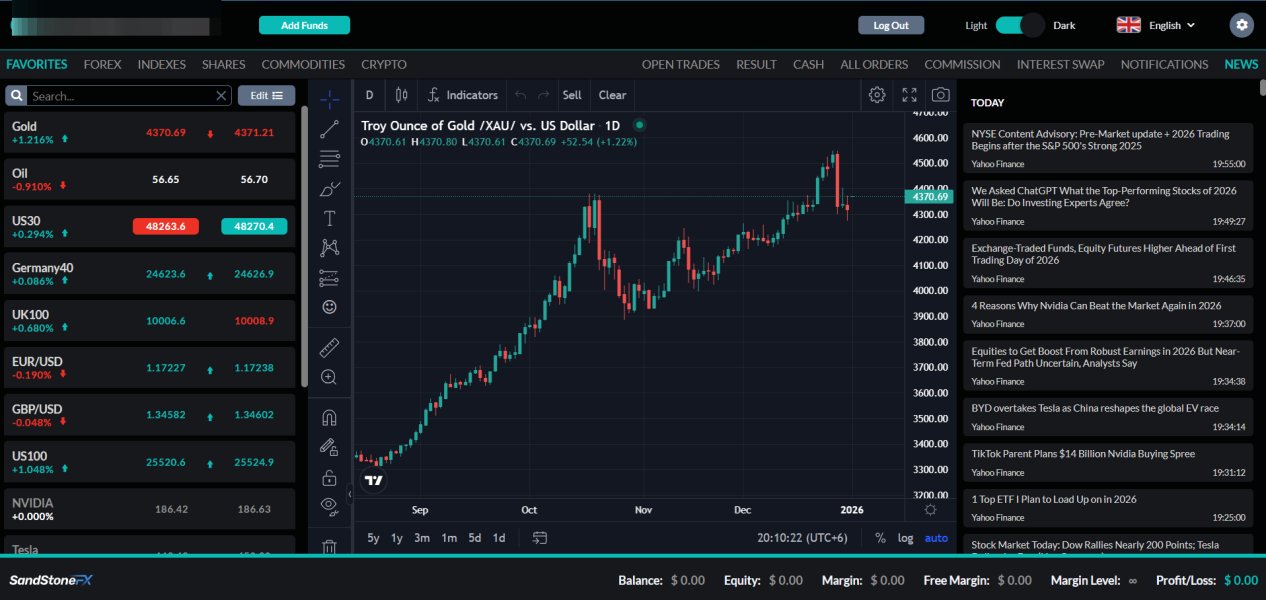The width and height of the screenshot is (1266, 600).
Task: Switch to the OPEN TRADES tab
Action: click(680, 64)
